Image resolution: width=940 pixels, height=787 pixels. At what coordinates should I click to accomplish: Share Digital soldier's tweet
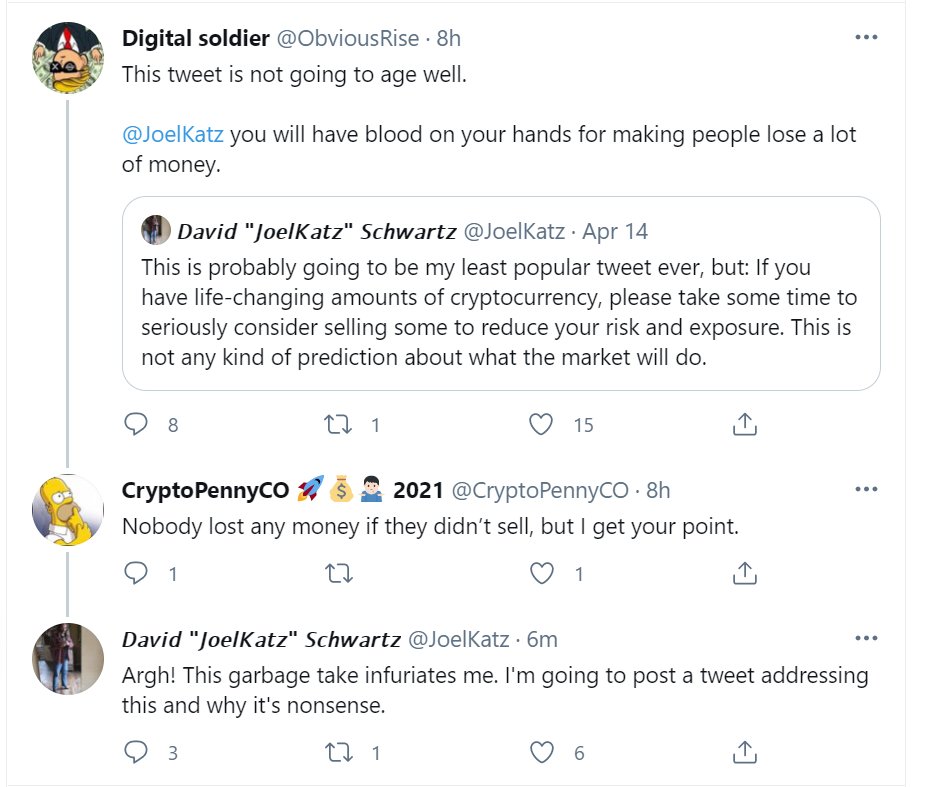(x=744, y=425)
